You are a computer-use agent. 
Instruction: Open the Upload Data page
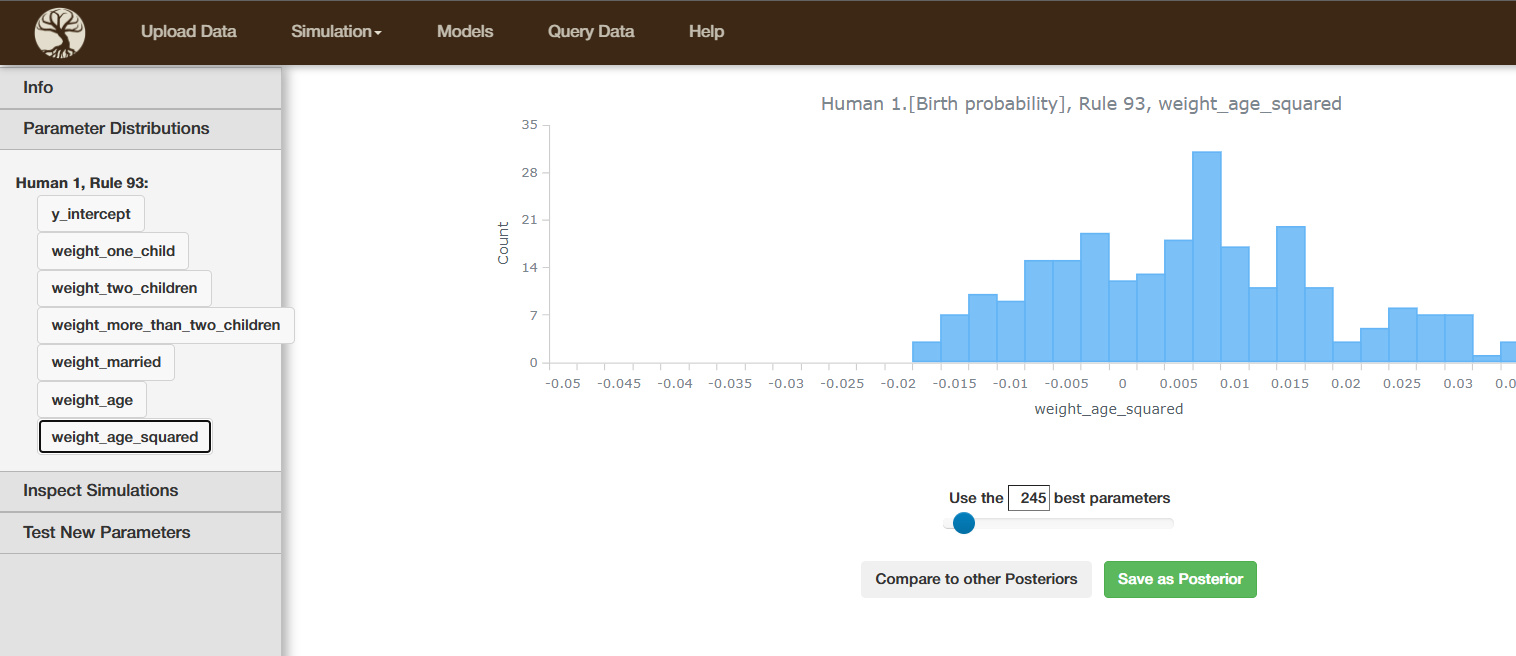[x=188, y=32]
